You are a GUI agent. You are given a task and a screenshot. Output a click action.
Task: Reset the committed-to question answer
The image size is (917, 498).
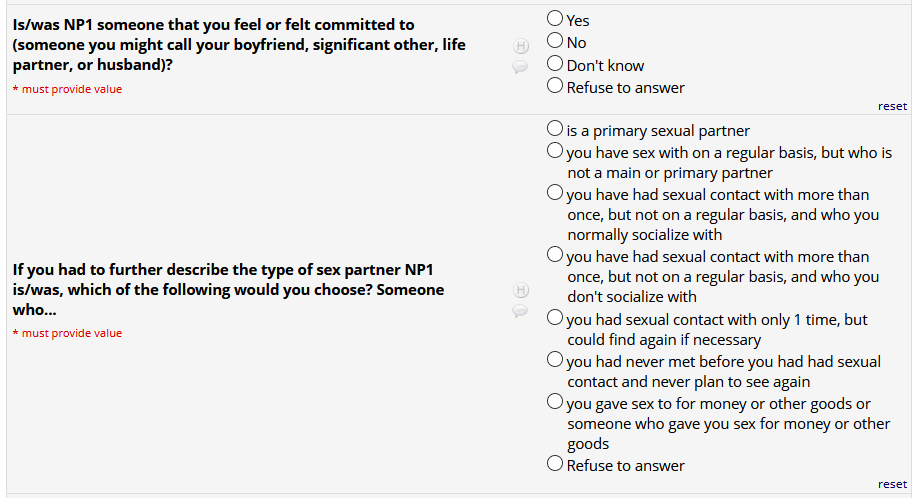(x=892, y=106)
